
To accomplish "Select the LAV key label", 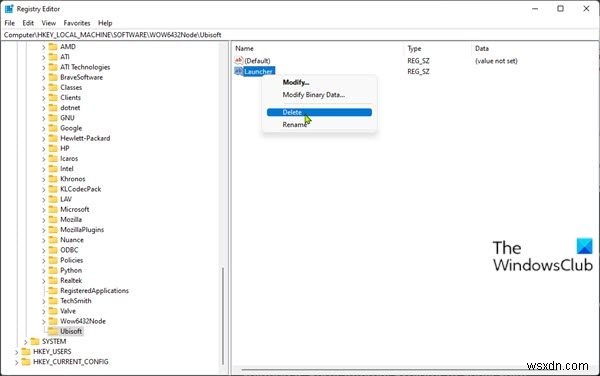I will 66,199.
